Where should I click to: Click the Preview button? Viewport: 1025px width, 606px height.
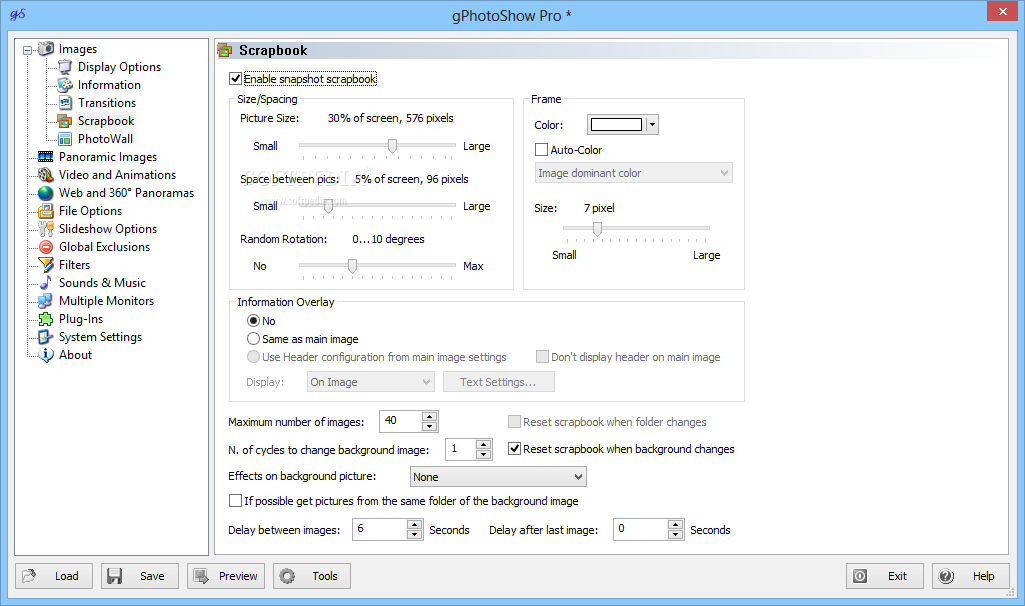click(x=226, y=576)
